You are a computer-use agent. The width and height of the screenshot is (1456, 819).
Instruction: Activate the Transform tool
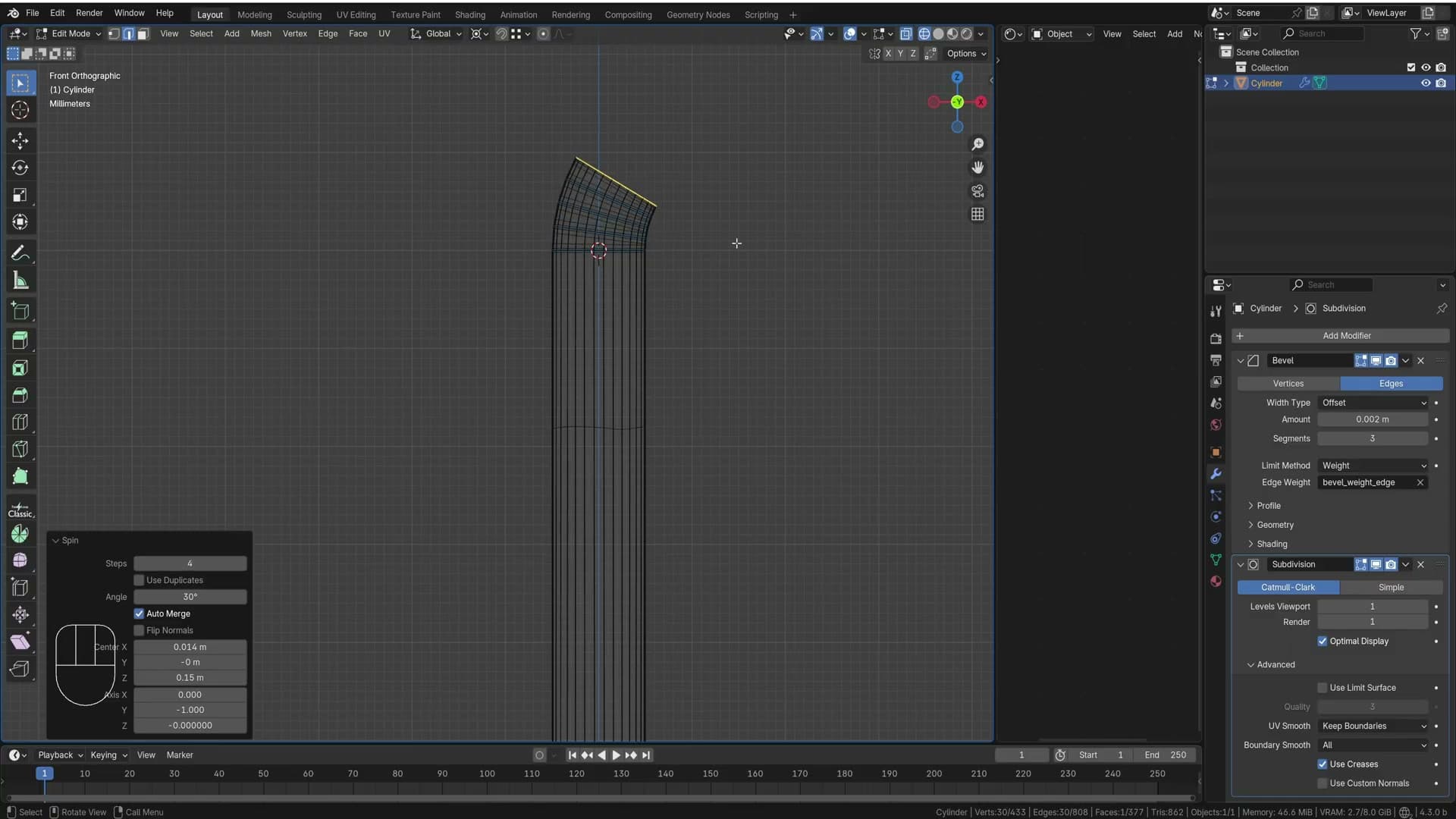coord(20,222)
